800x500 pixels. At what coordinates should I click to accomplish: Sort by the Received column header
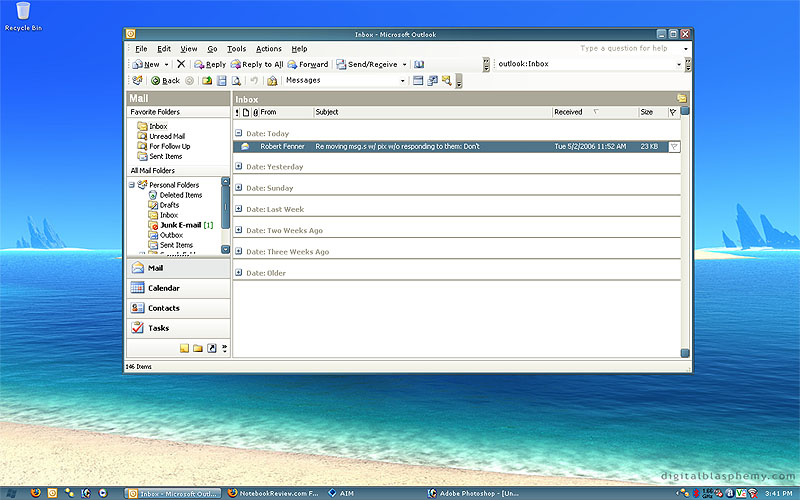click(595, 112)
